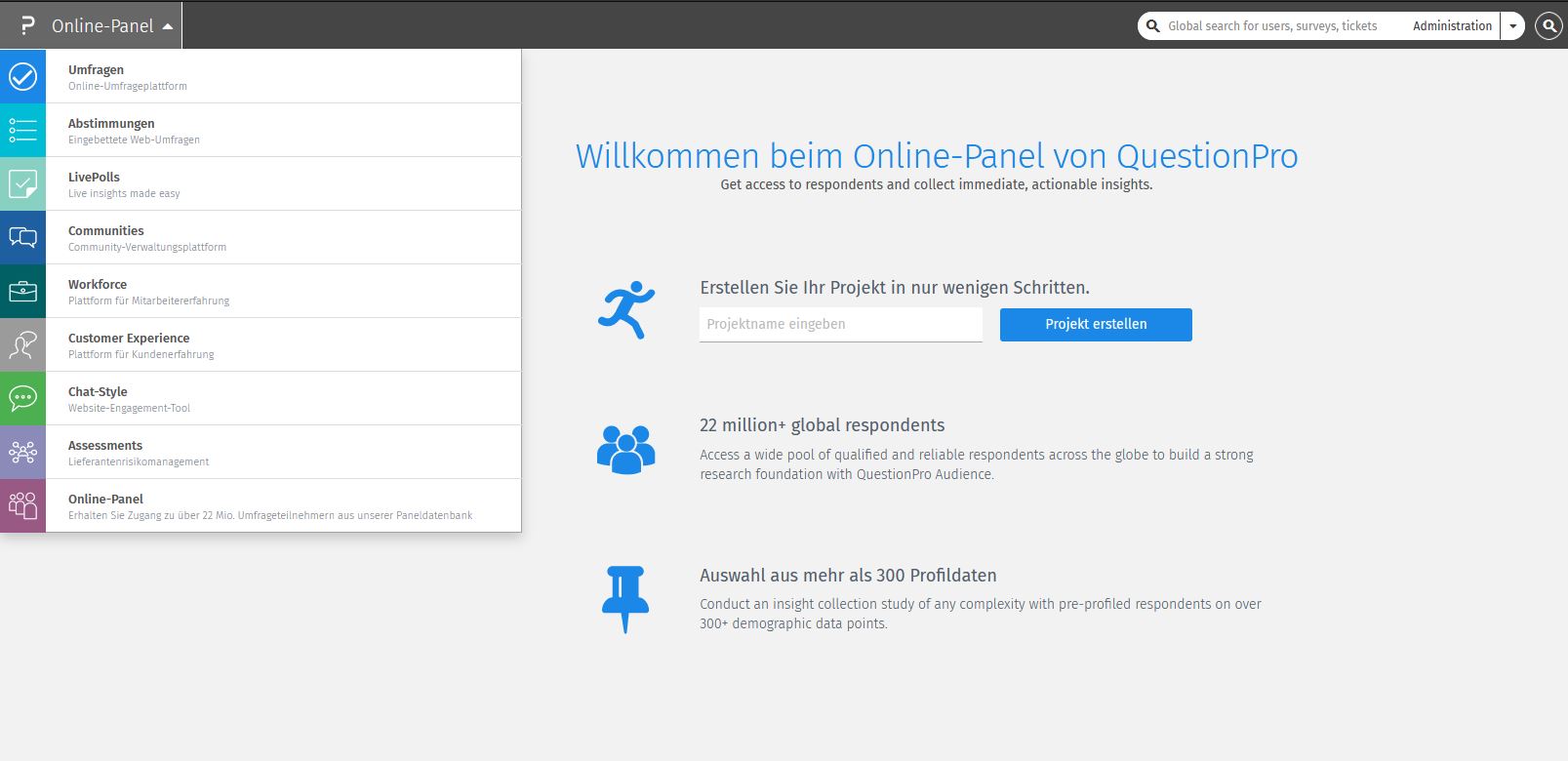The height and width of the screenshot is (761, 1568).
Task: Click the Projekt erstellen button
Action: pyautogui.click(x=1096, y=325)
